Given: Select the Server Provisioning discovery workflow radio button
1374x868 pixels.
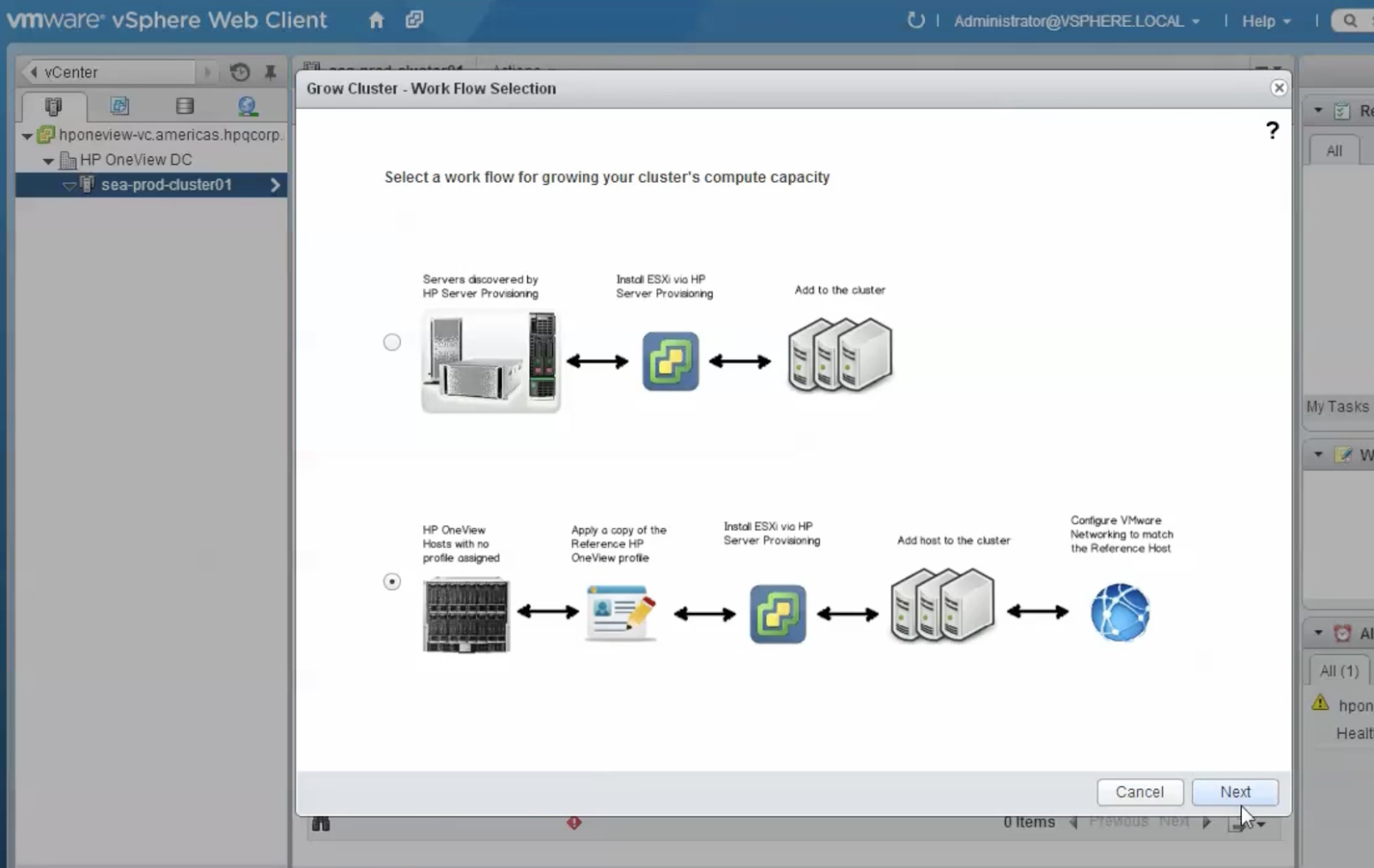Looking at the screenshot, I should tap(392, 342).
